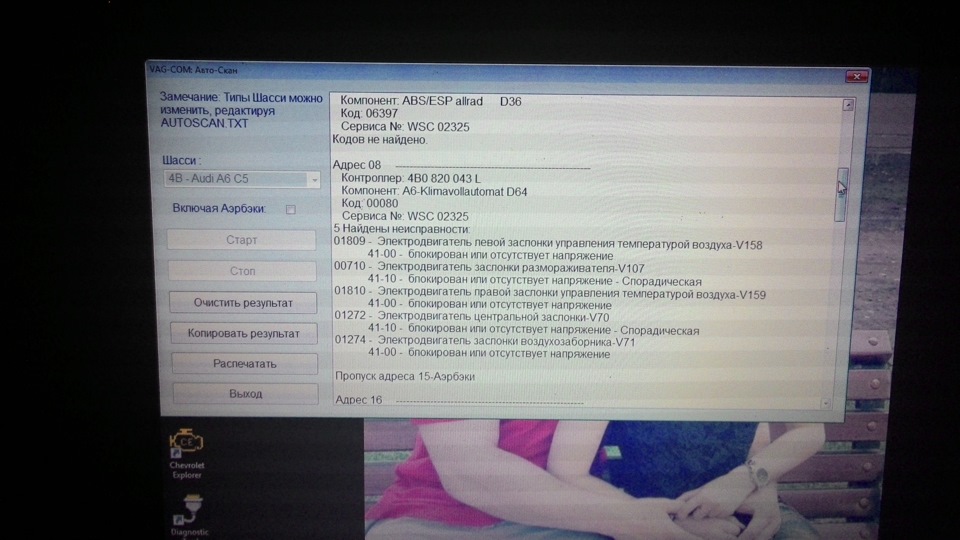Click 'Код: 06397' line
This screenshot has width=960, height=540.
(x=369, y=114)
